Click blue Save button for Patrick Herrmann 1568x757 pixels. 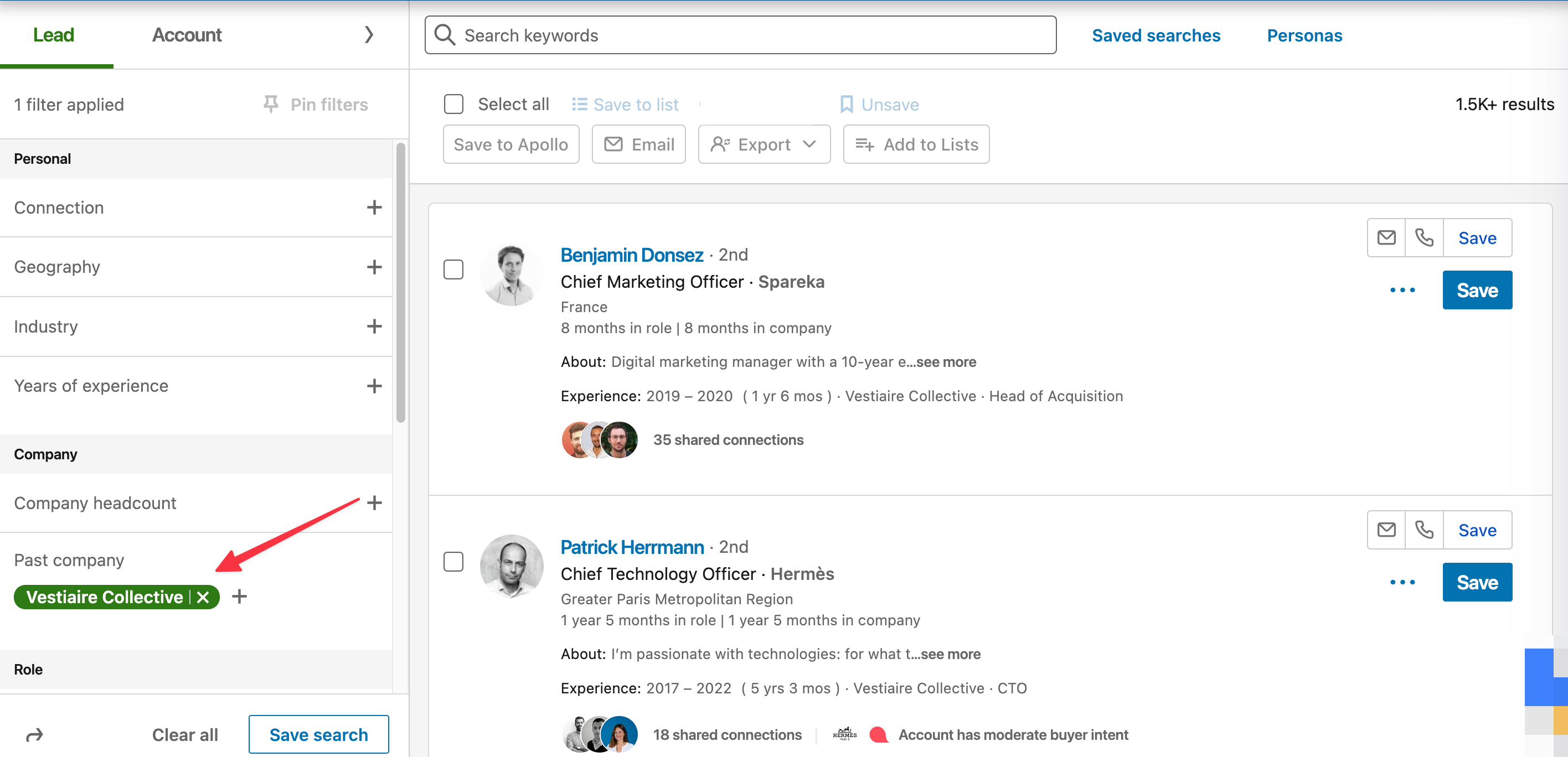tap(1477, 582)
